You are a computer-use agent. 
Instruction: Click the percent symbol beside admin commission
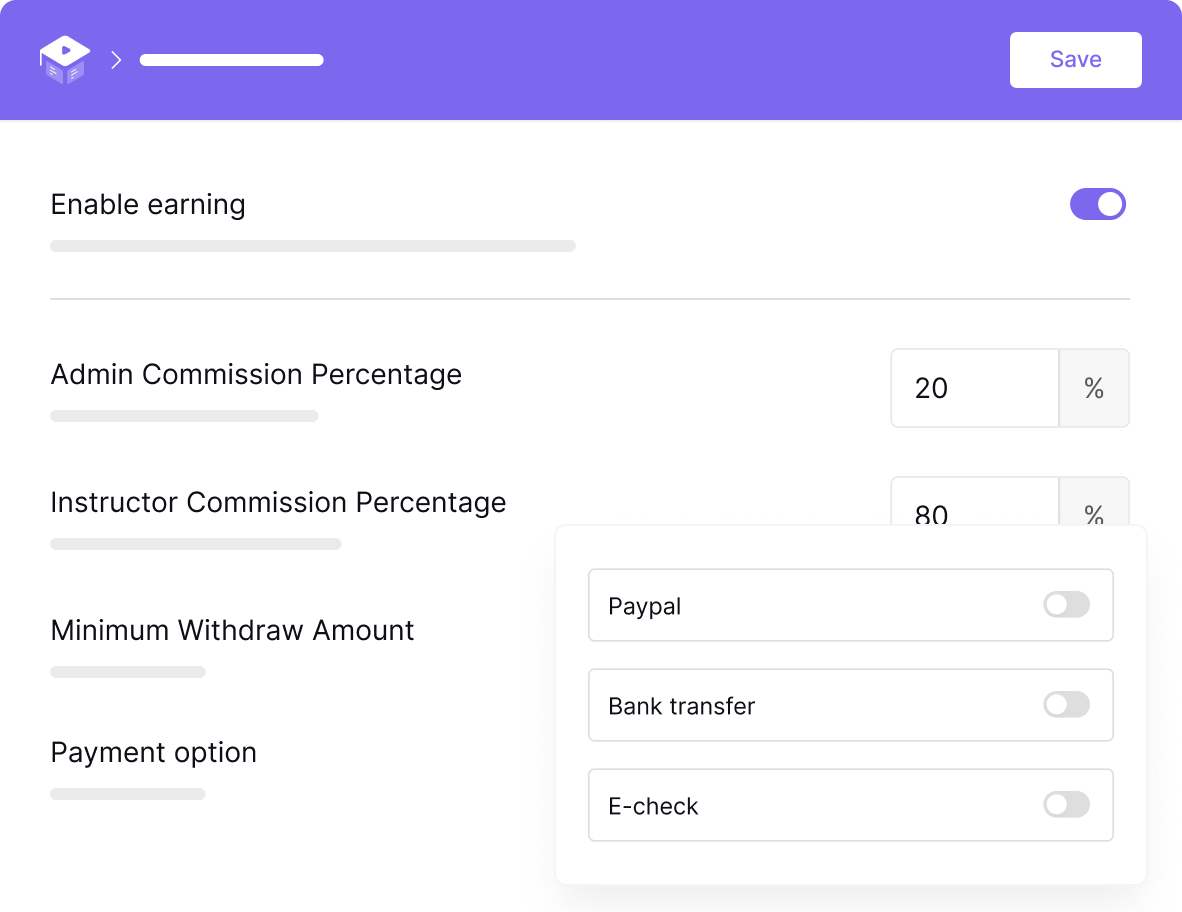click(1094, 388)
